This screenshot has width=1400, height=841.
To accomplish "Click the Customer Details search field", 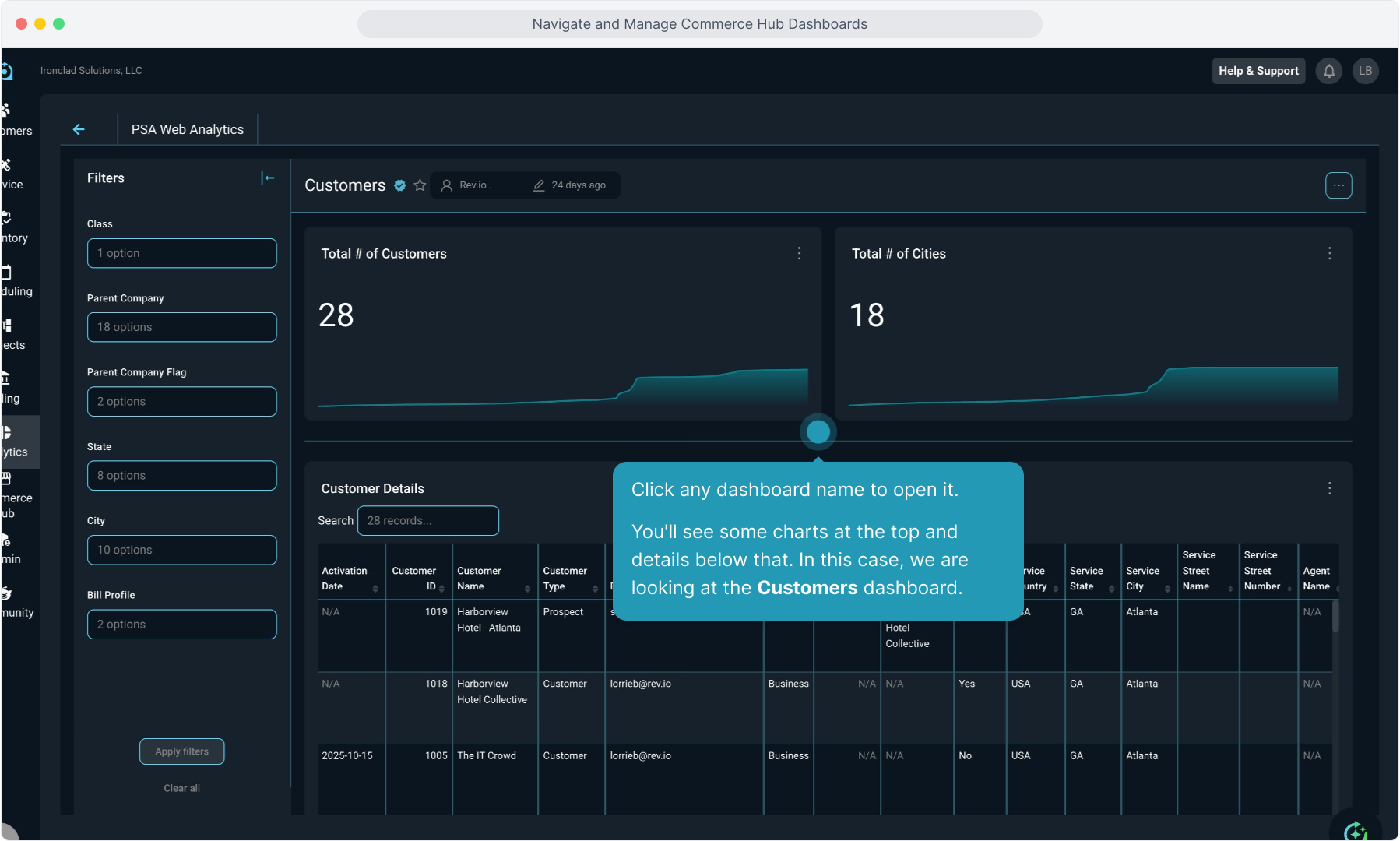I will coord(427,521).
